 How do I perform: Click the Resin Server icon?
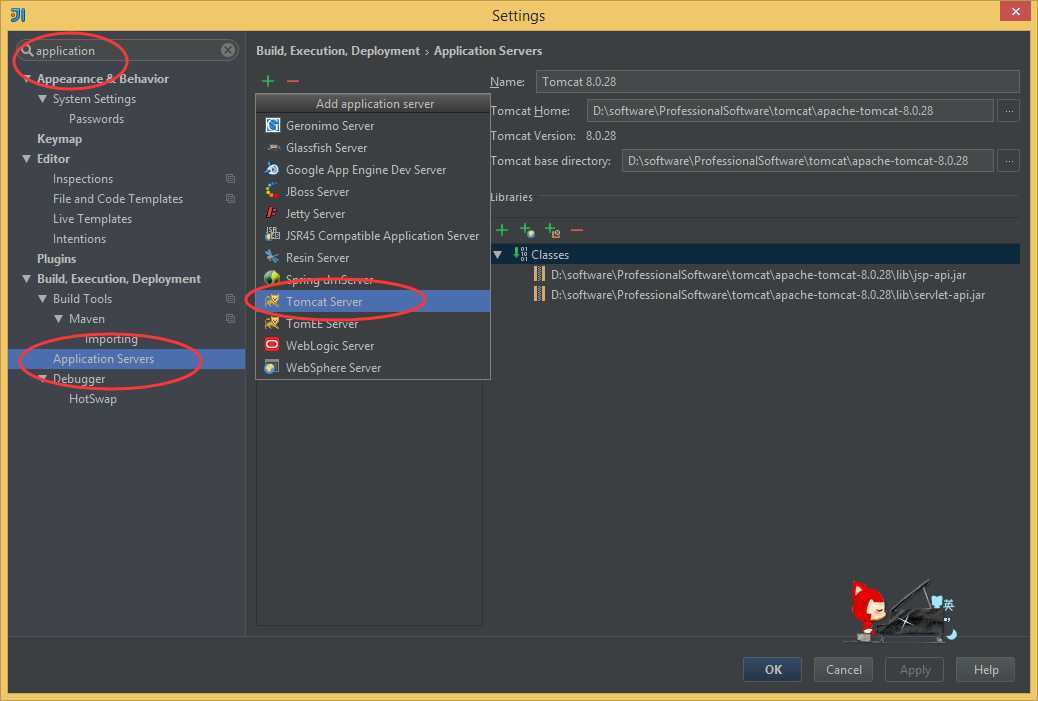pos(272,257)
